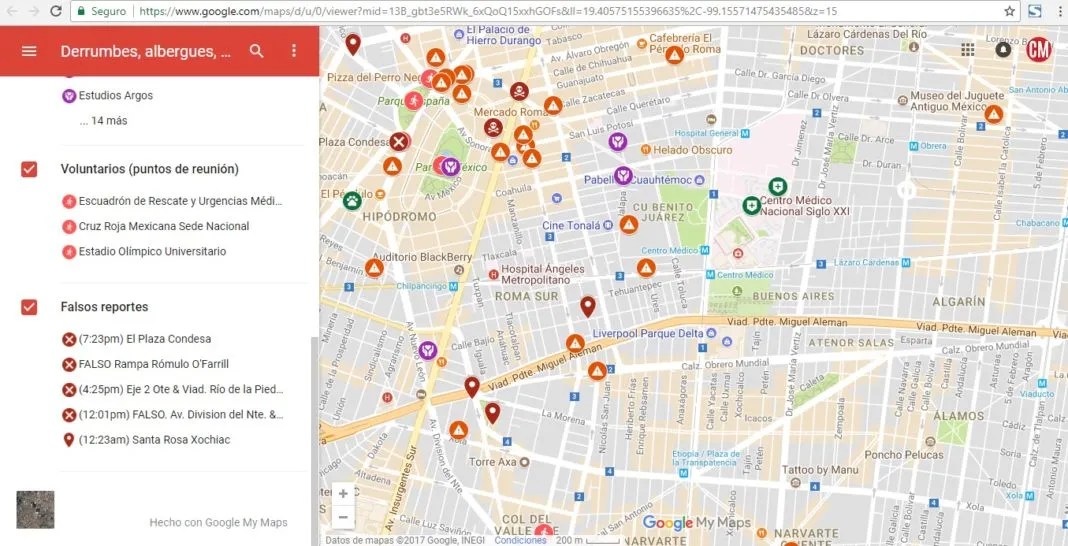The width and height of the screenshot is (1068, 546).
Task: Select Escuadrón de Rescate y Urgencias Médi... entry
Action: pos(172,201)
